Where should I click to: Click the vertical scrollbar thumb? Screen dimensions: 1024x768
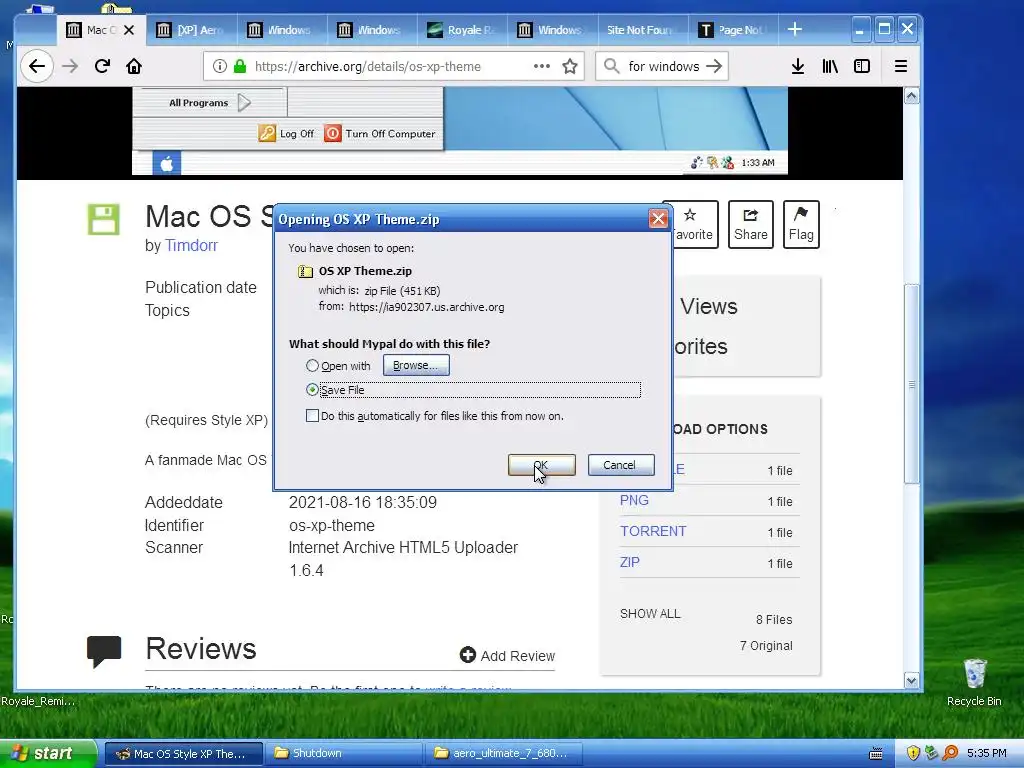pyautogui.click(x=912, y=384)
